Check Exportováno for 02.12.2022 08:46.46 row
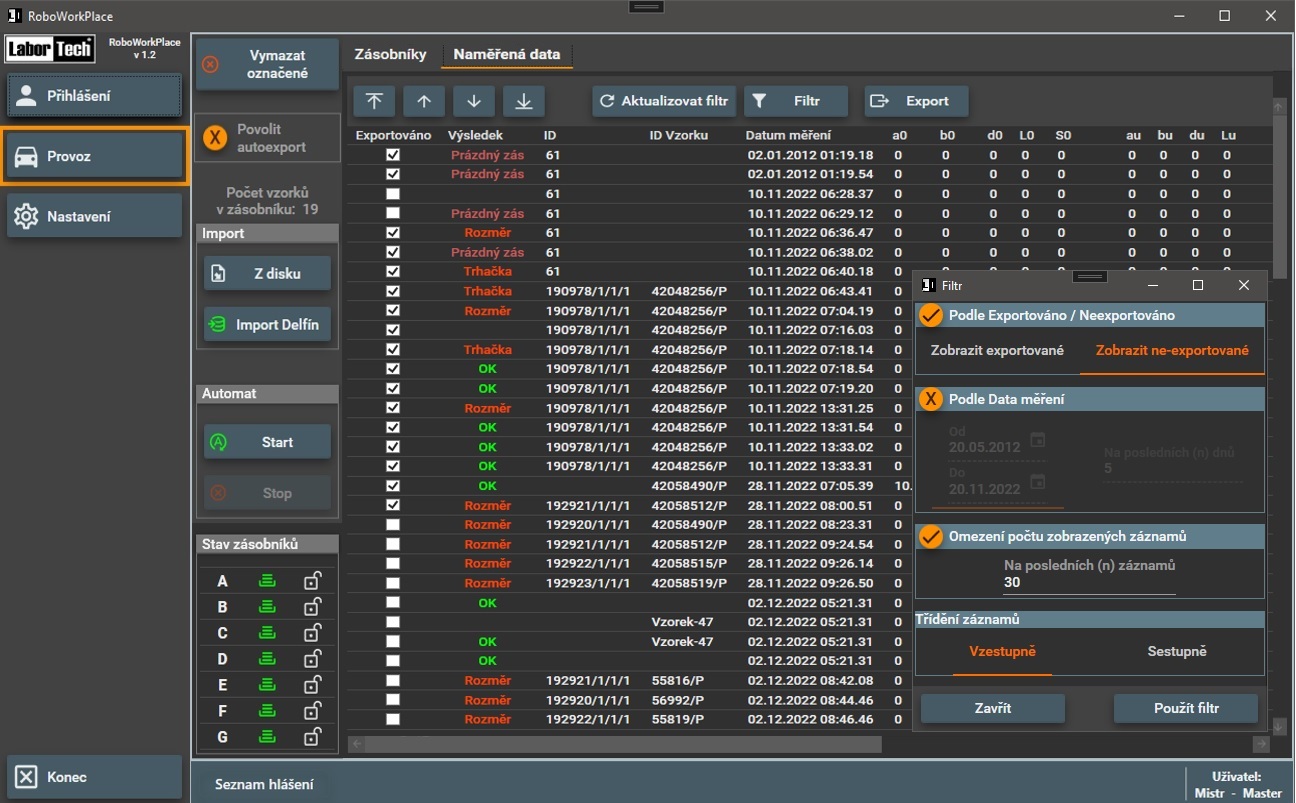This screenshot has height=803, width=1296. coord(393,719)
